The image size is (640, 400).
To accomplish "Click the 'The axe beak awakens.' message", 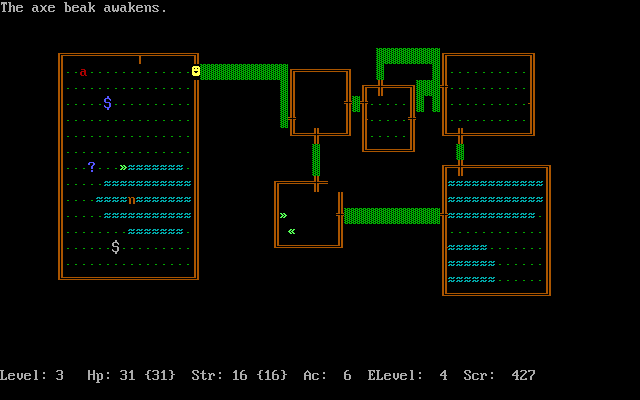I will [84, 8].
